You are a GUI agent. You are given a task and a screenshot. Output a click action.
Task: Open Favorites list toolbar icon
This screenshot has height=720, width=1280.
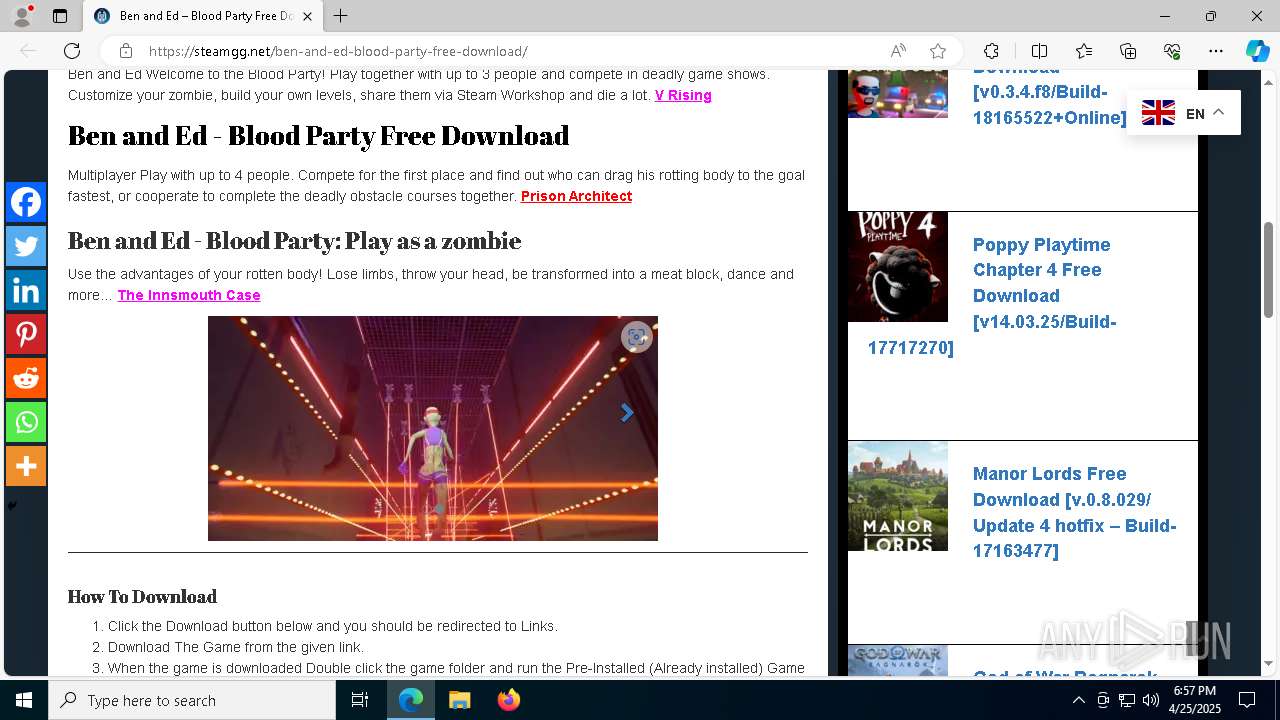click(1084, 51)
